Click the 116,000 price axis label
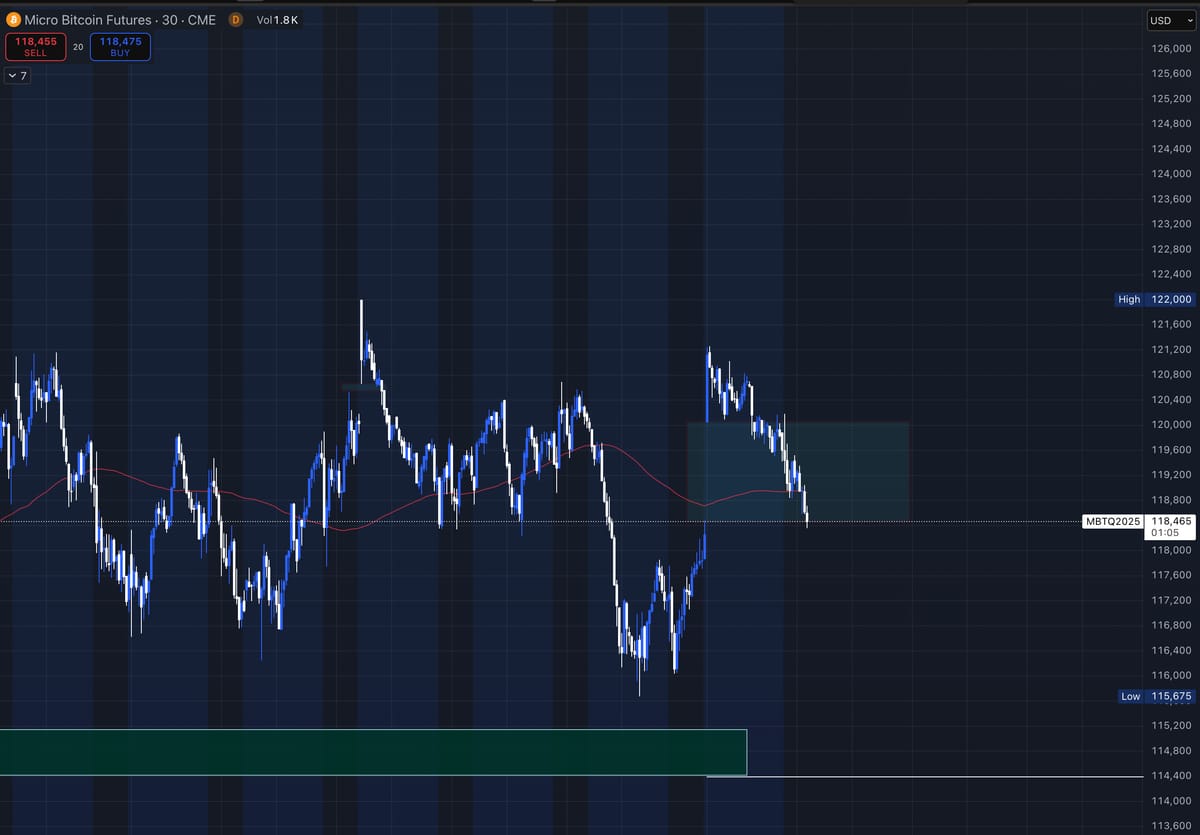1200x835 pixels. click(1171, 675)
